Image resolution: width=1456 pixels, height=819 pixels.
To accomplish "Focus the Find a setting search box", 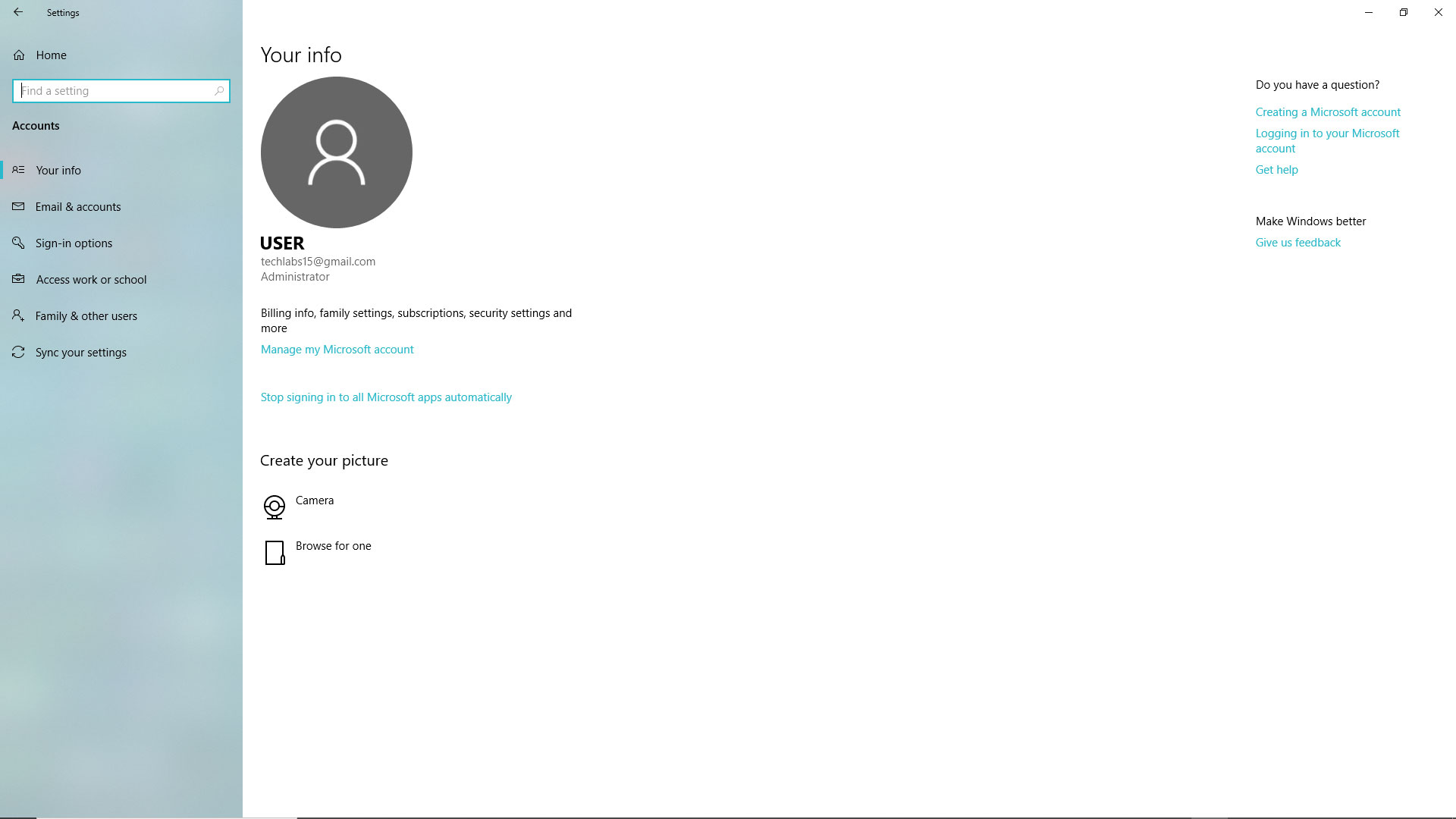I will [x=121, y=91].
